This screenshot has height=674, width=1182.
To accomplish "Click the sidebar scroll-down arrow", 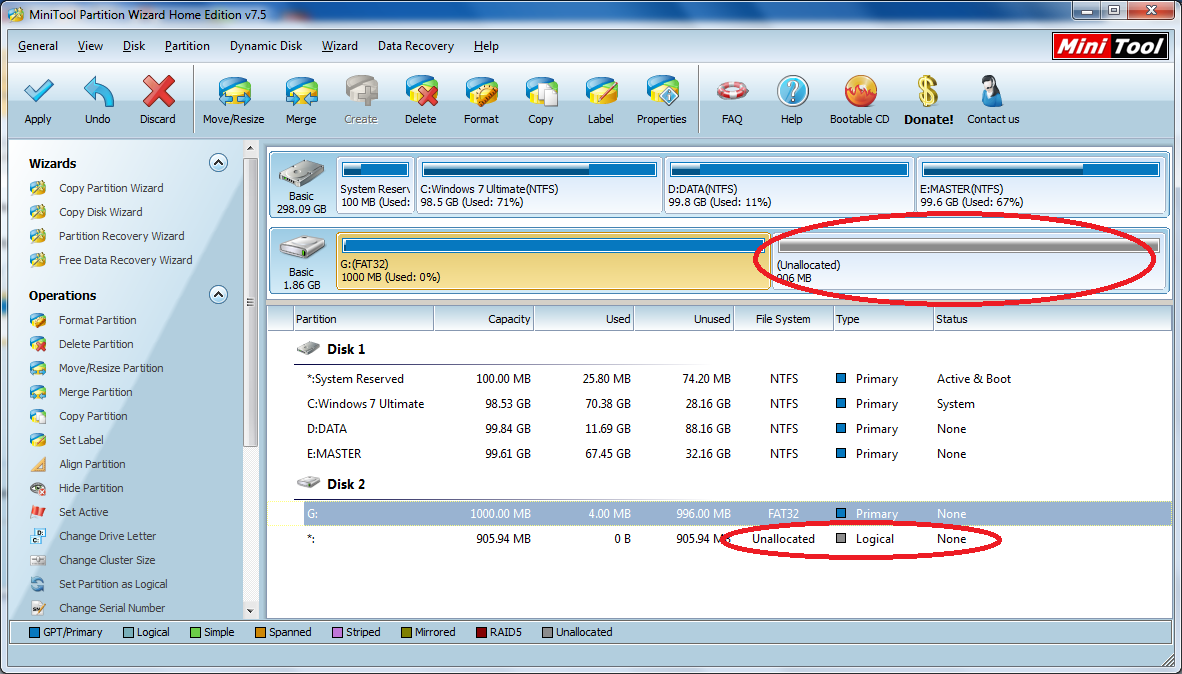I will (x=251, y=611).
